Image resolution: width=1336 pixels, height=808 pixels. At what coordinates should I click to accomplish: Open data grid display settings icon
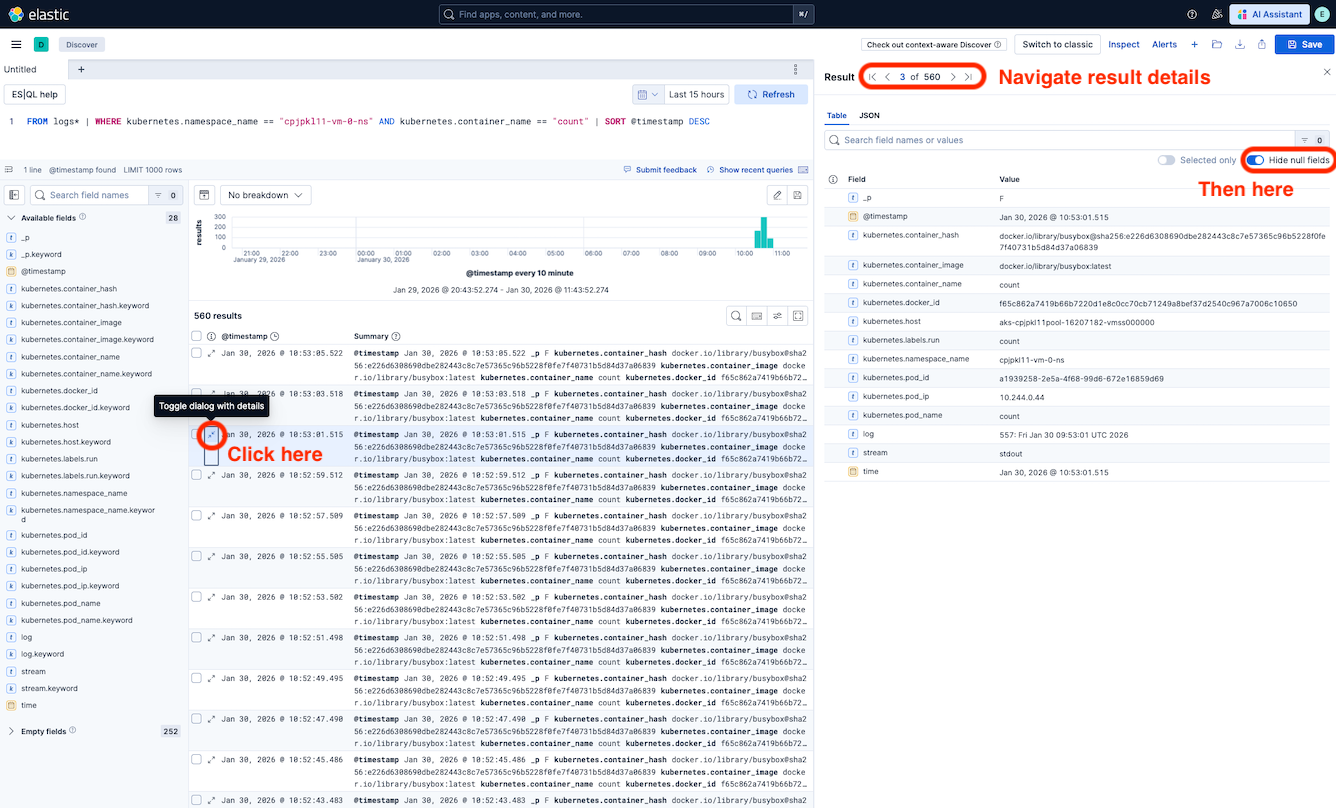[x=777, y=316]
